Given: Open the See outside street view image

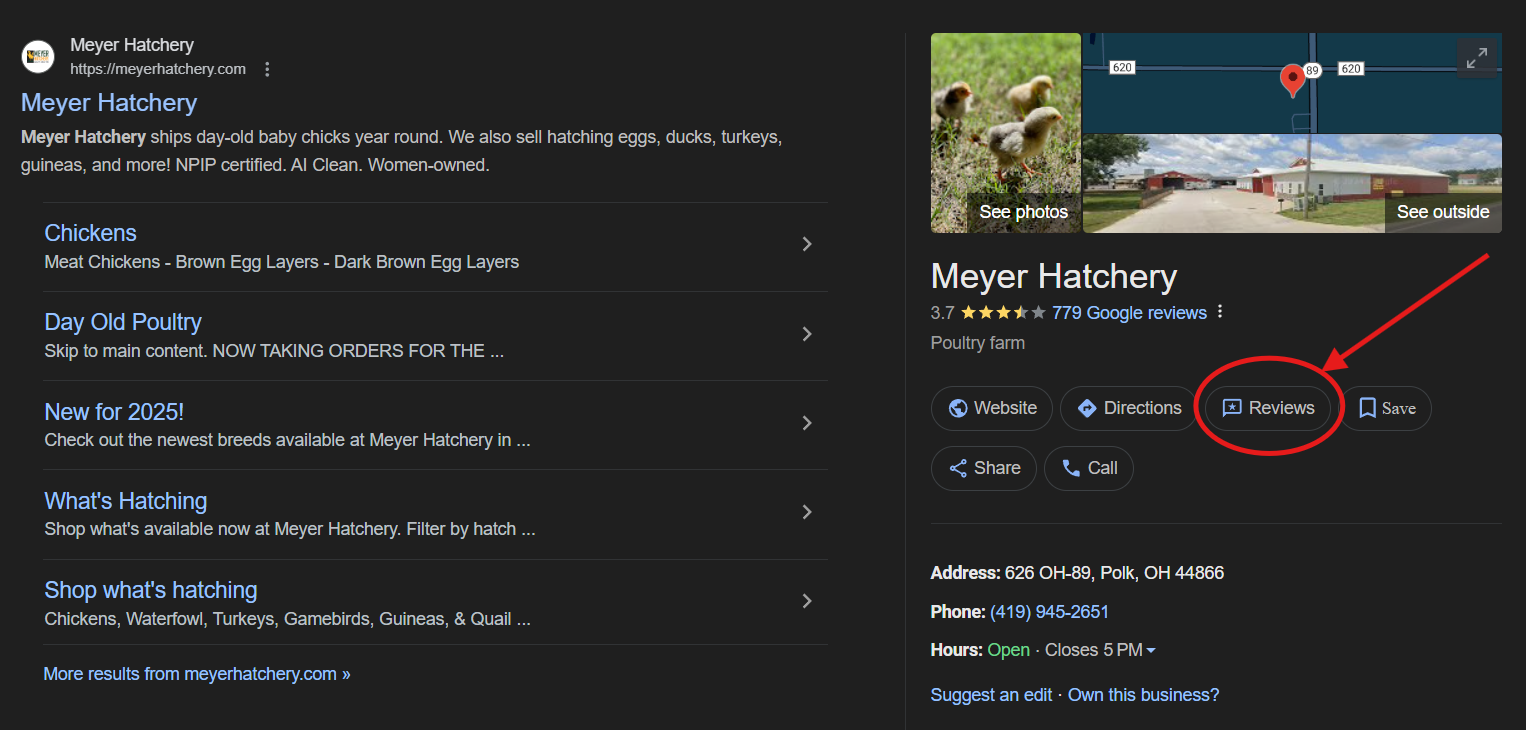Looking at the screenshot, I should [1291, 184].
